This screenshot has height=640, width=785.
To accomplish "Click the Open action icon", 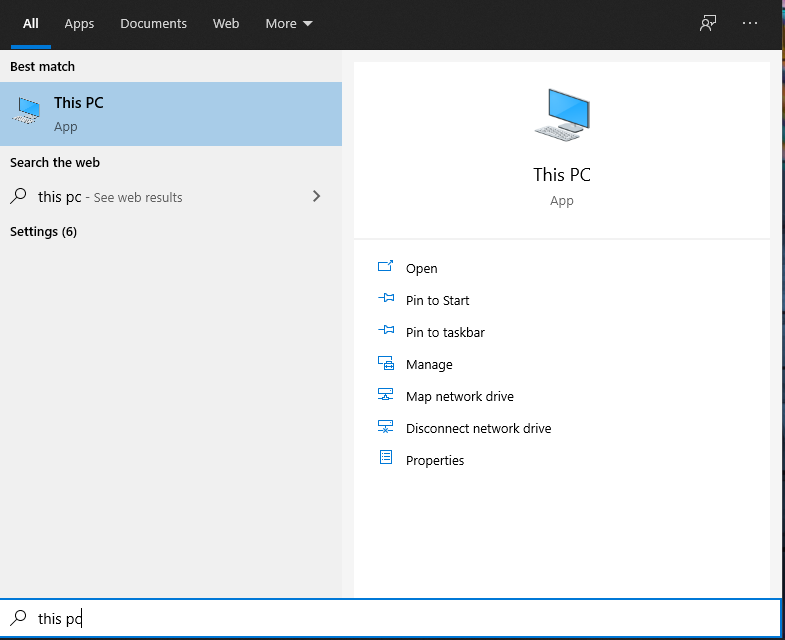I will [385, 266].
